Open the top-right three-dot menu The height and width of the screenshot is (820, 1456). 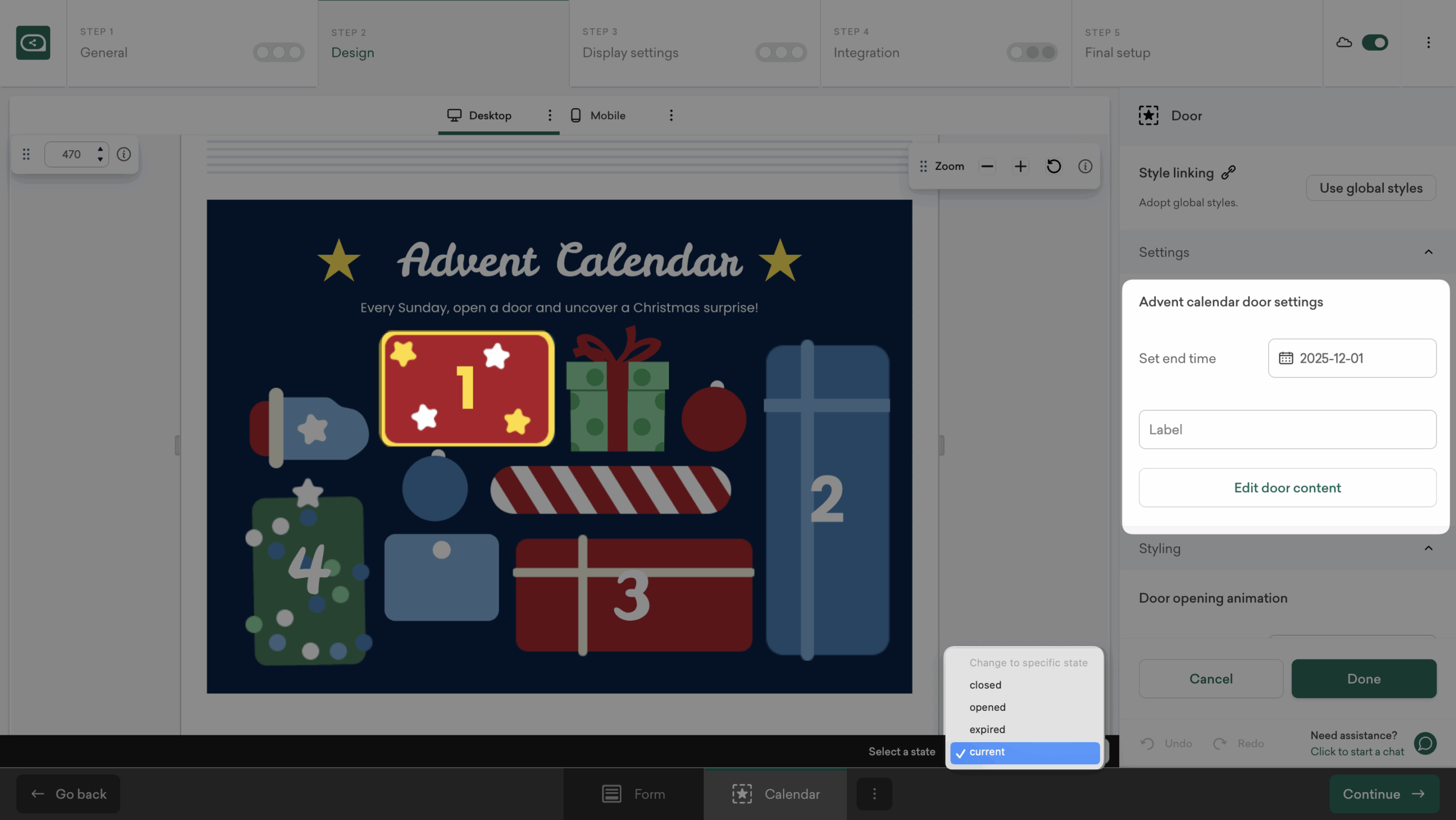click(x=1428, y=43)
